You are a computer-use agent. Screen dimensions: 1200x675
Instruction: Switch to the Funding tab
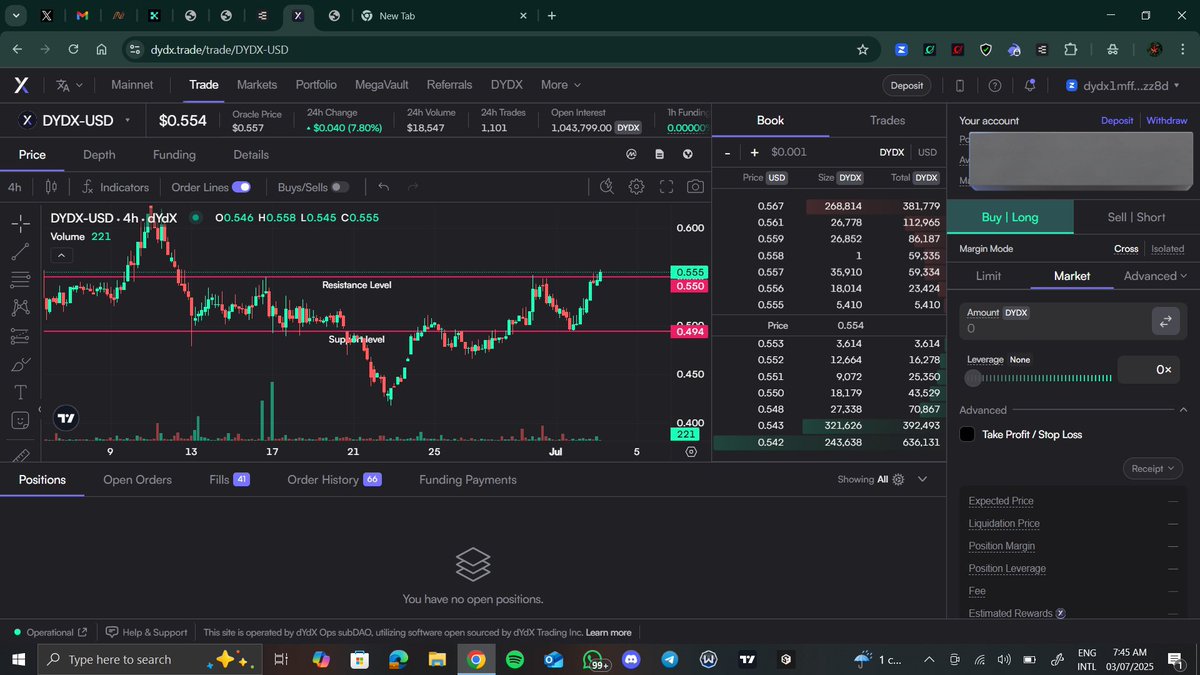coord(174,155)
